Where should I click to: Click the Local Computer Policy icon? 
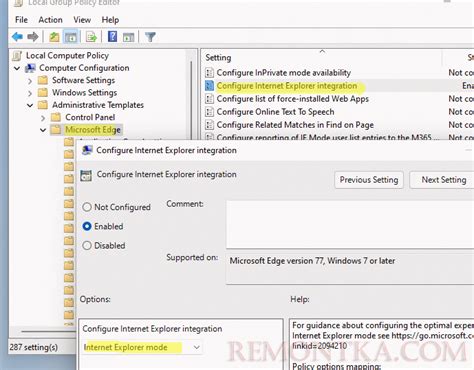tap(17, 56)
